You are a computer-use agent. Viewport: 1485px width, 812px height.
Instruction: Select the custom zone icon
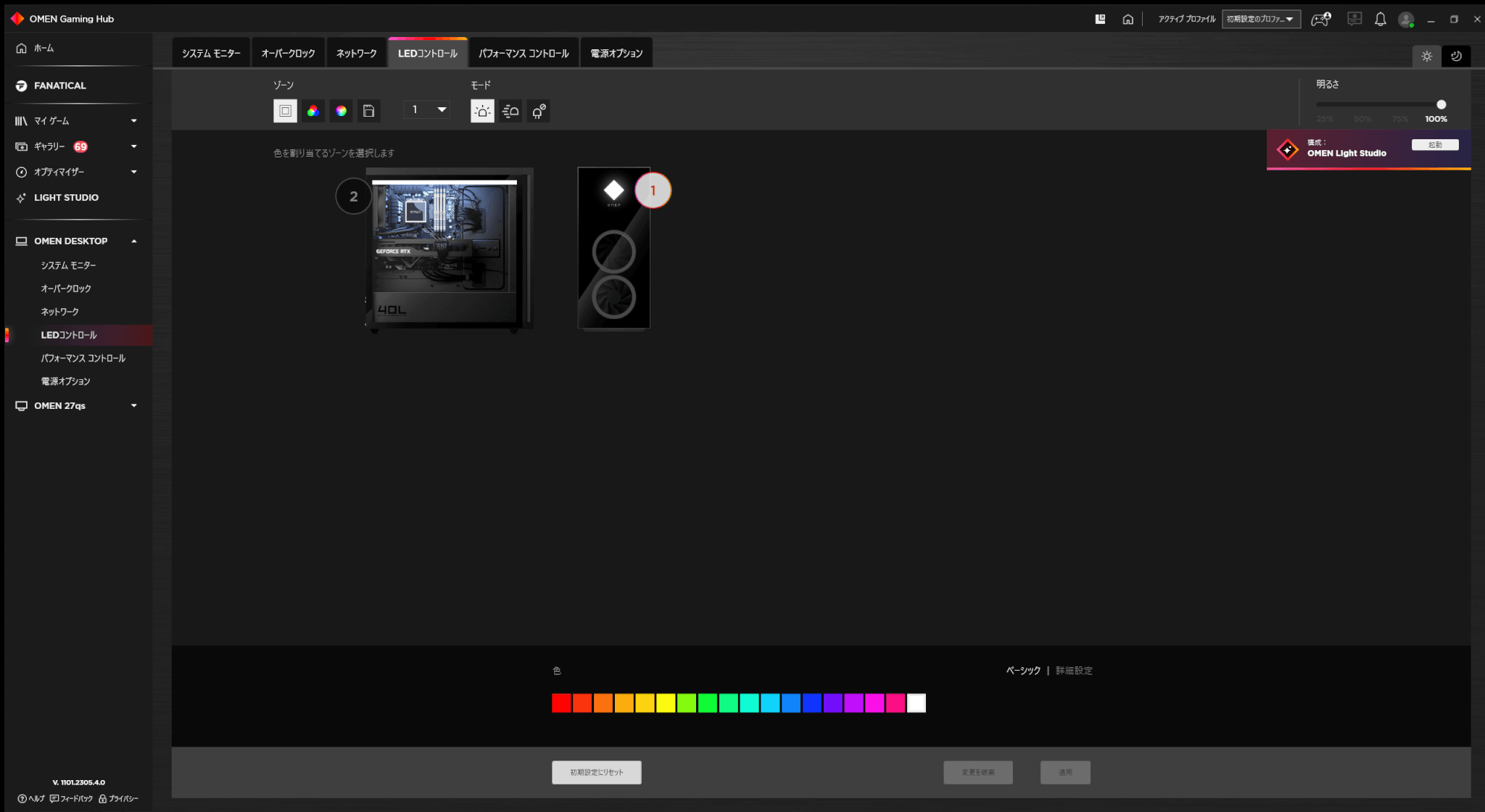[x=285, y=111]
